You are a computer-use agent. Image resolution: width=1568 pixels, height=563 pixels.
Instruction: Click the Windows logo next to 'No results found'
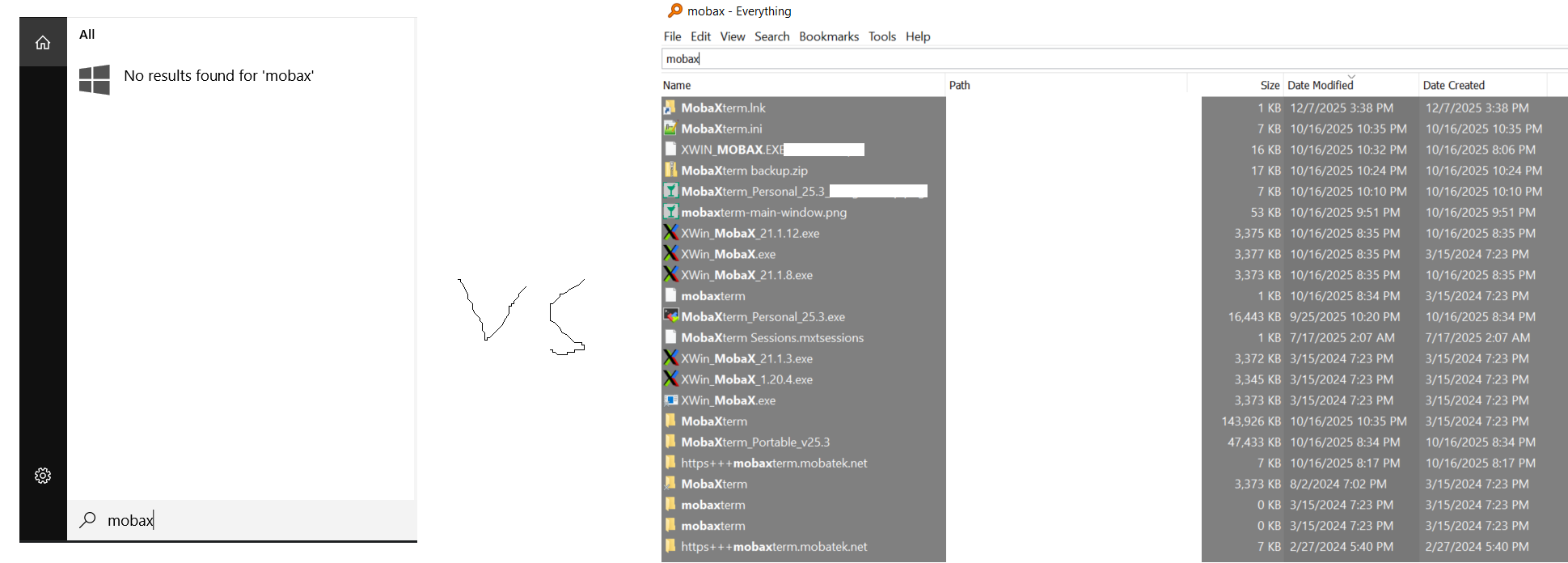95,80
